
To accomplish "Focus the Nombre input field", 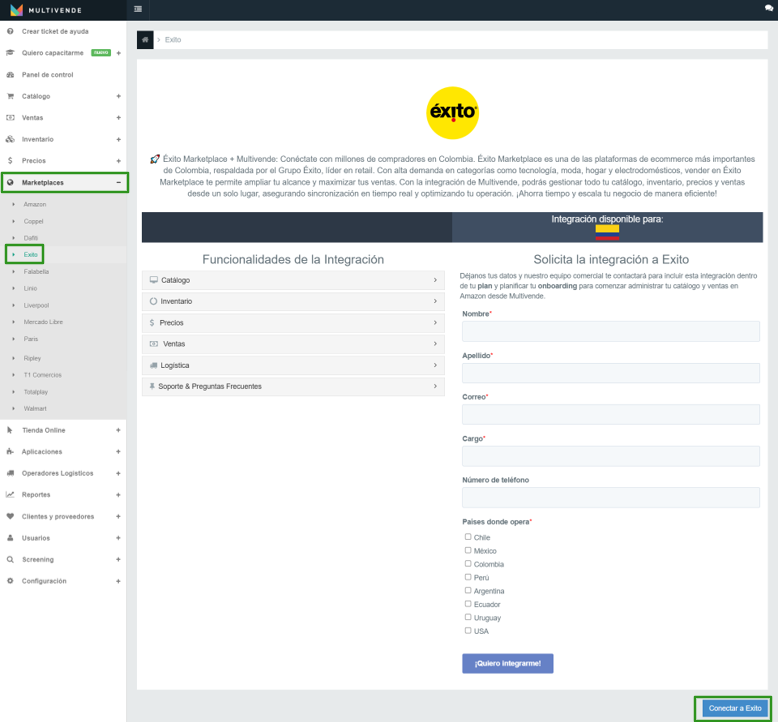I will click(x=611, y=331).
